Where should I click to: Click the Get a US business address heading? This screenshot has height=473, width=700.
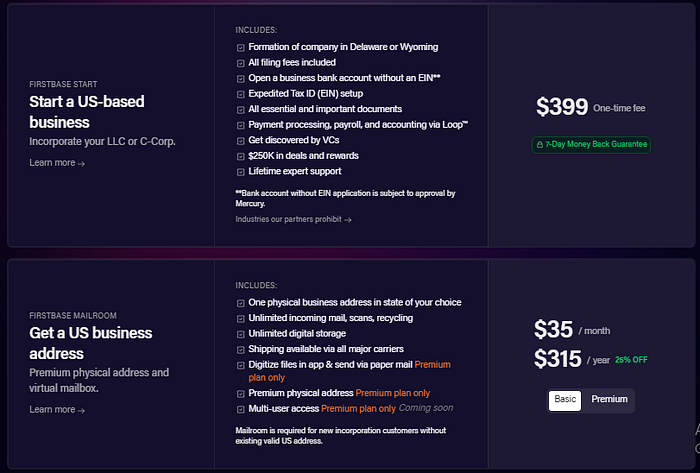tap(91, 343)
